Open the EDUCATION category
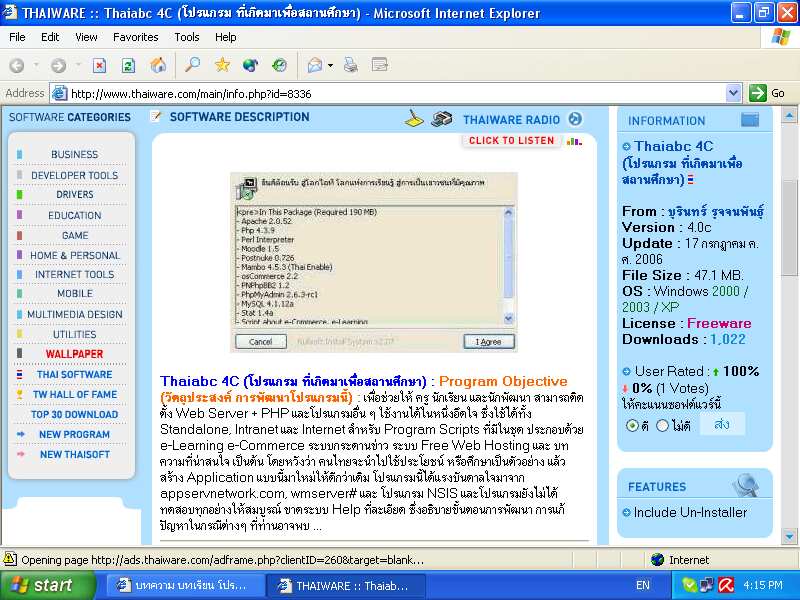Viewport: 800px width, 600px height. pos(74,215)
